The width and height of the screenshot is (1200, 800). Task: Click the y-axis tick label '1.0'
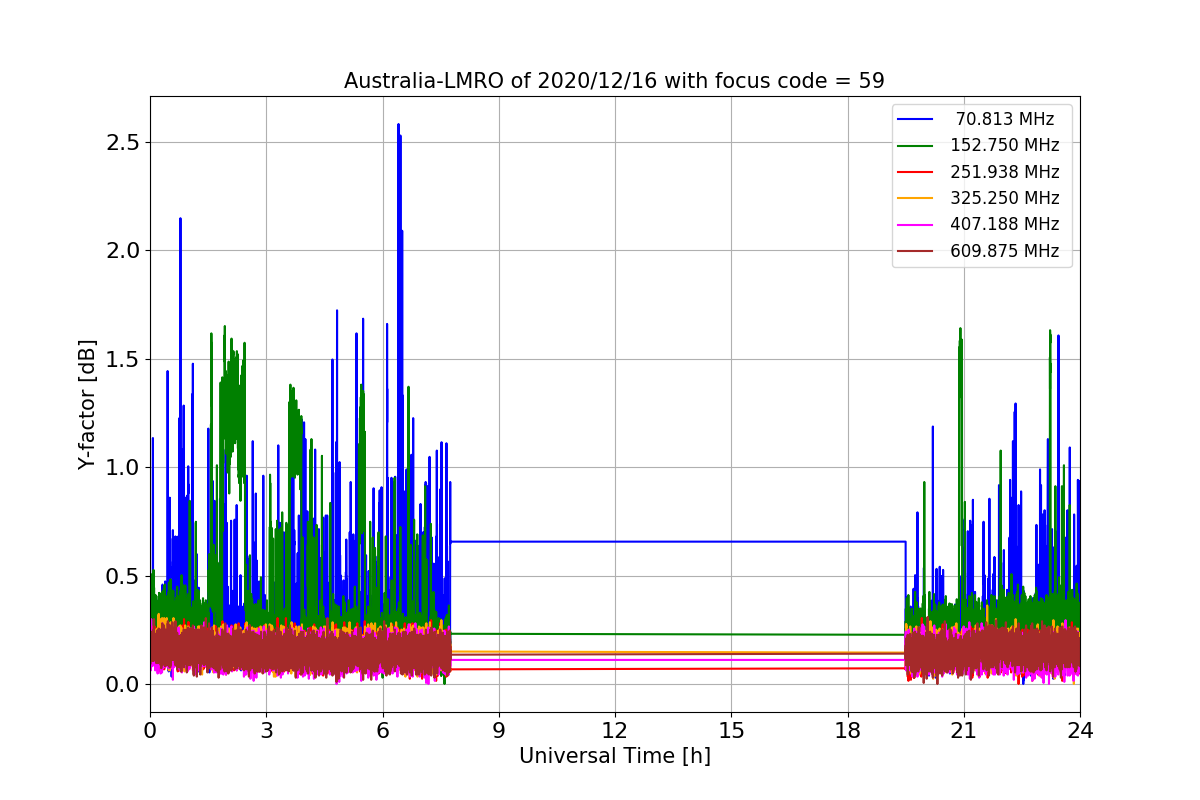[x=121, y=468]
